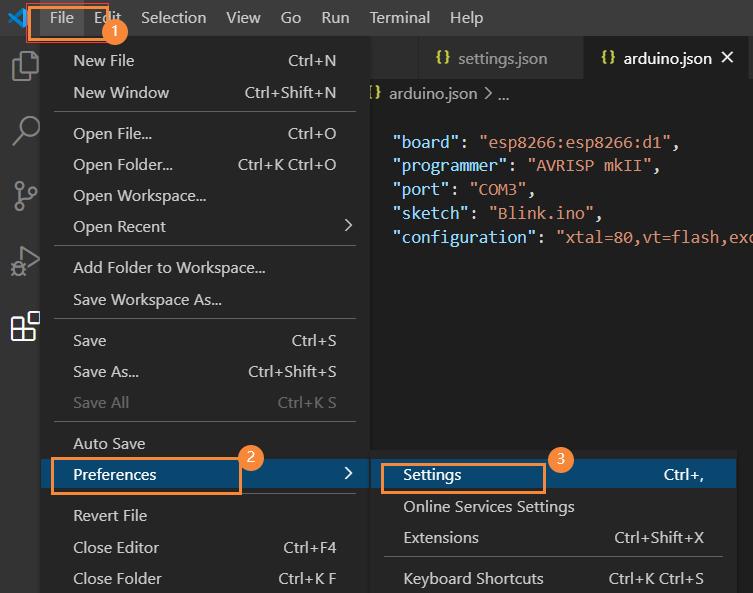
Task: Open Keyboard Shortcuts from submenu
Action: [x=553, y=579]
